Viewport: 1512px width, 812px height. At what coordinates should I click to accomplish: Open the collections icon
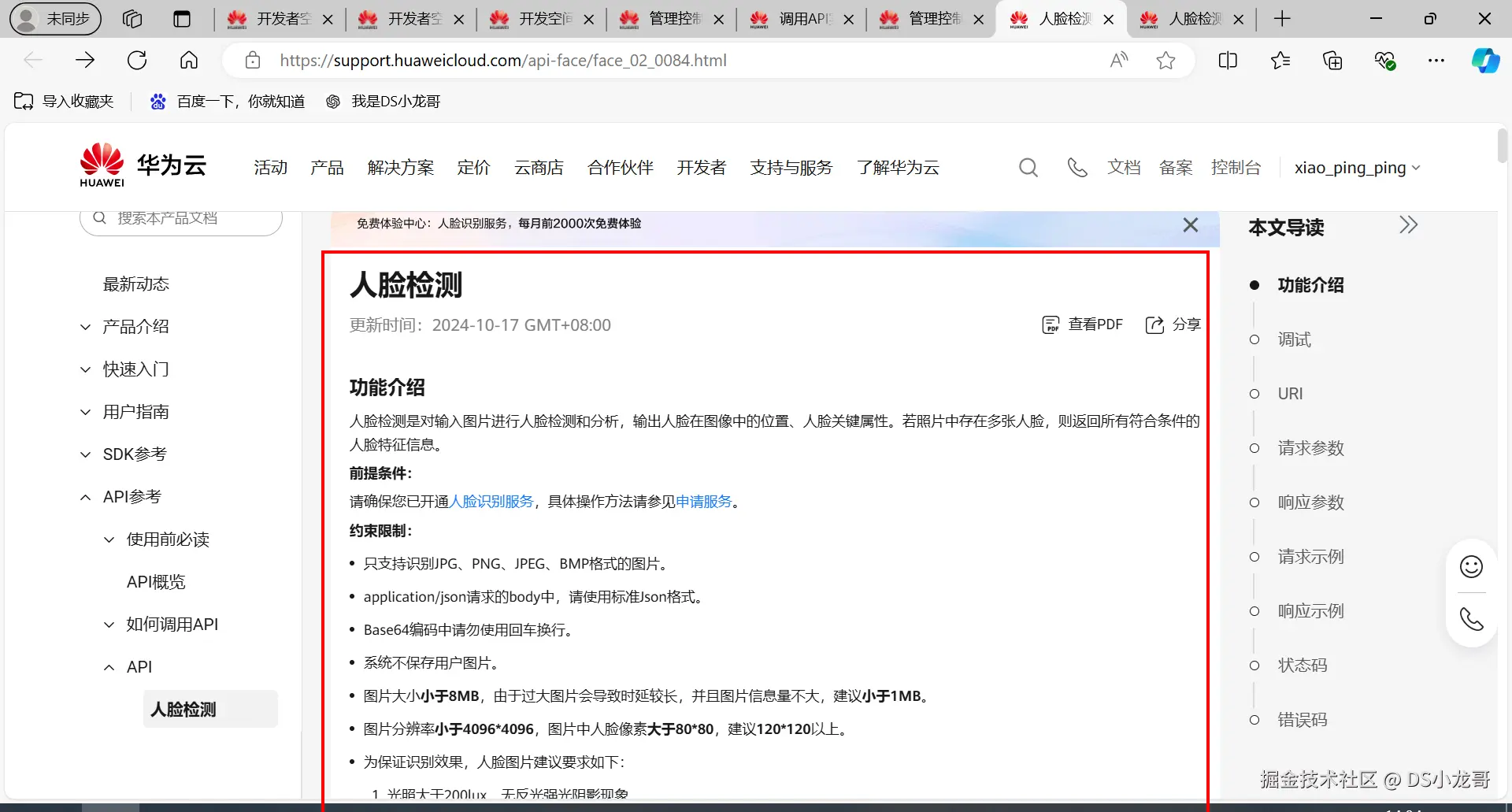(x=1332, y=61)
